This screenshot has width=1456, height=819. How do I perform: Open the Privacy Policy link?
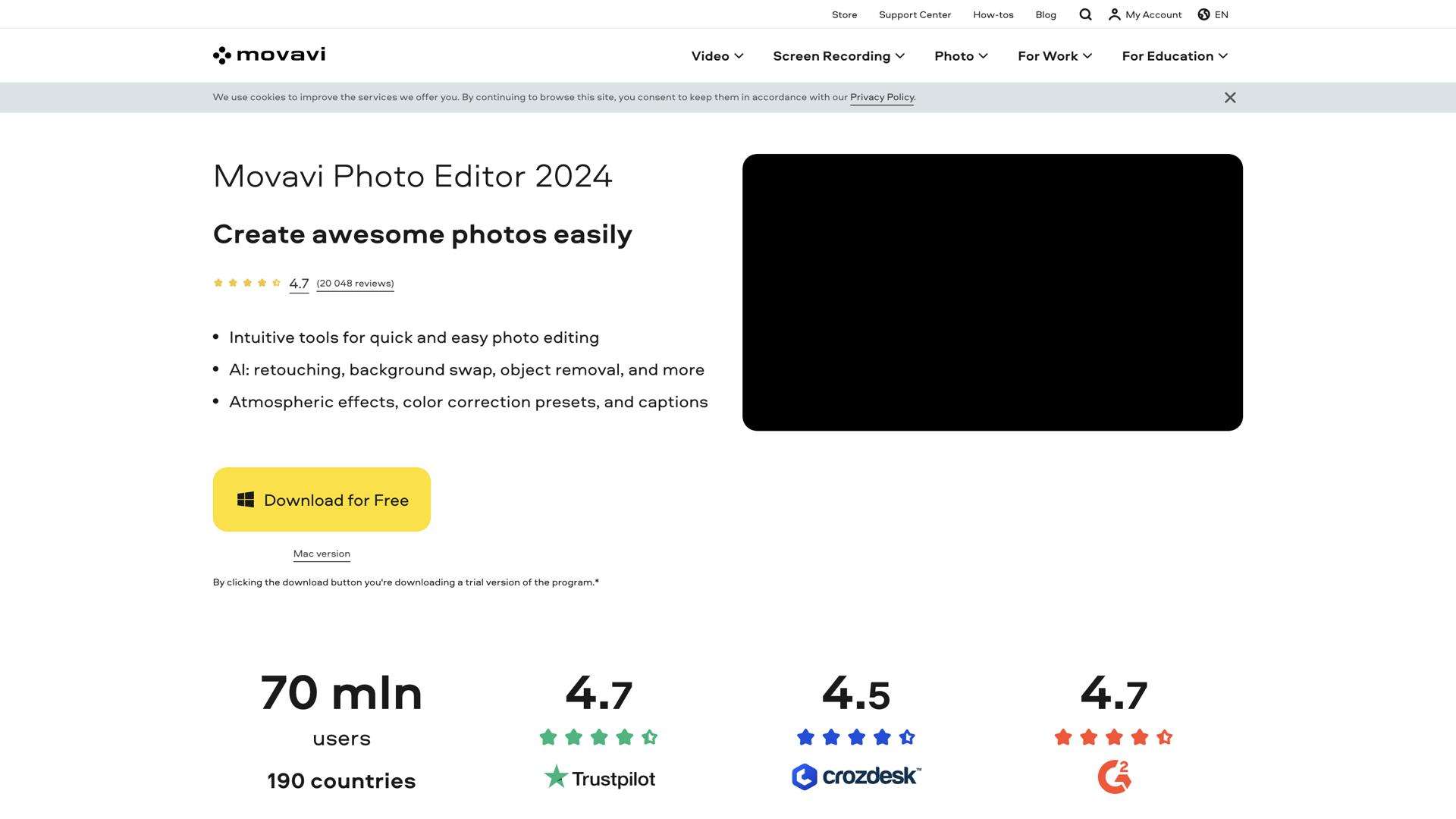pos(881,97)
